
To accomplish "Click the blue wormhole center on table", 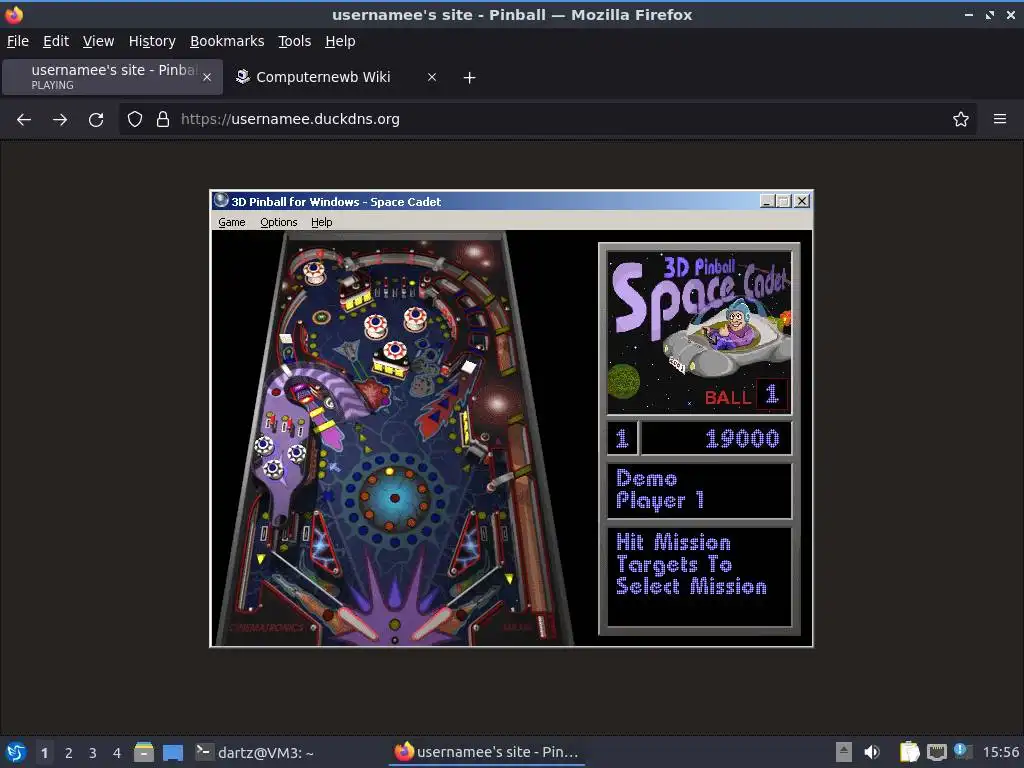I will coord(394,498).
